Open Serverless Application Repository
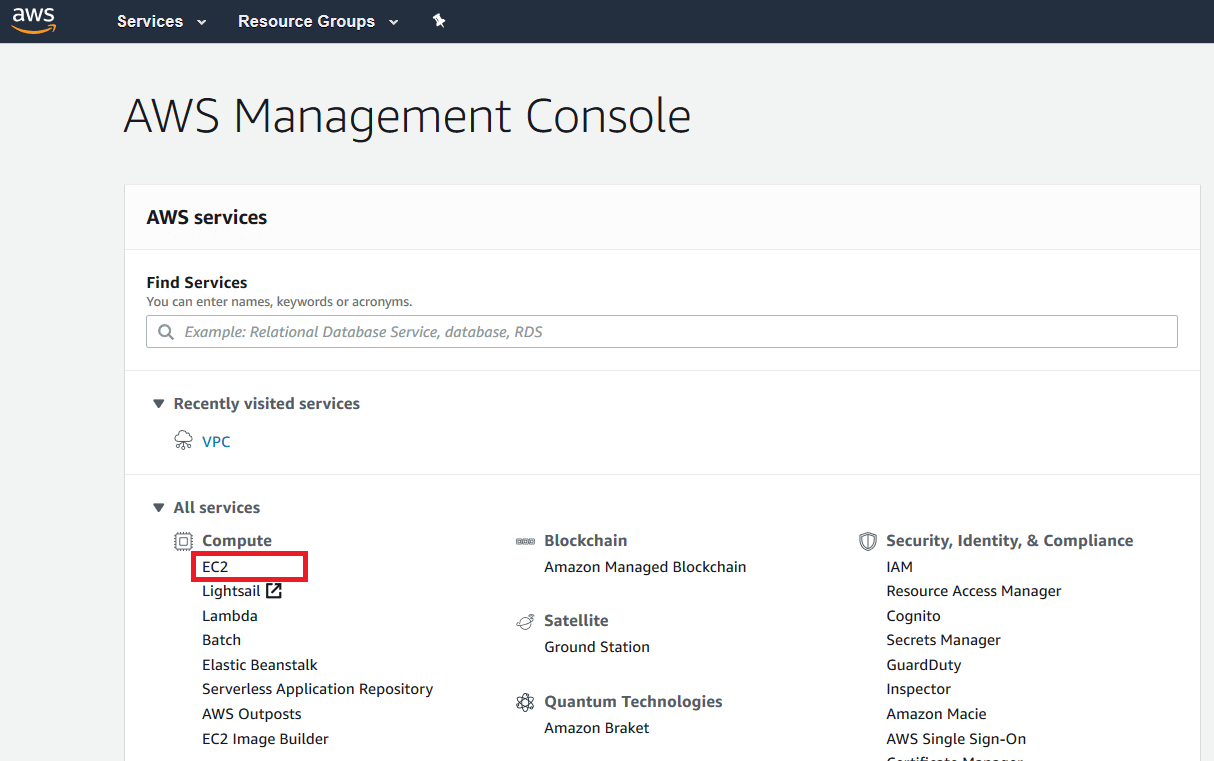The image size is (1214, 761). (317, 689)
